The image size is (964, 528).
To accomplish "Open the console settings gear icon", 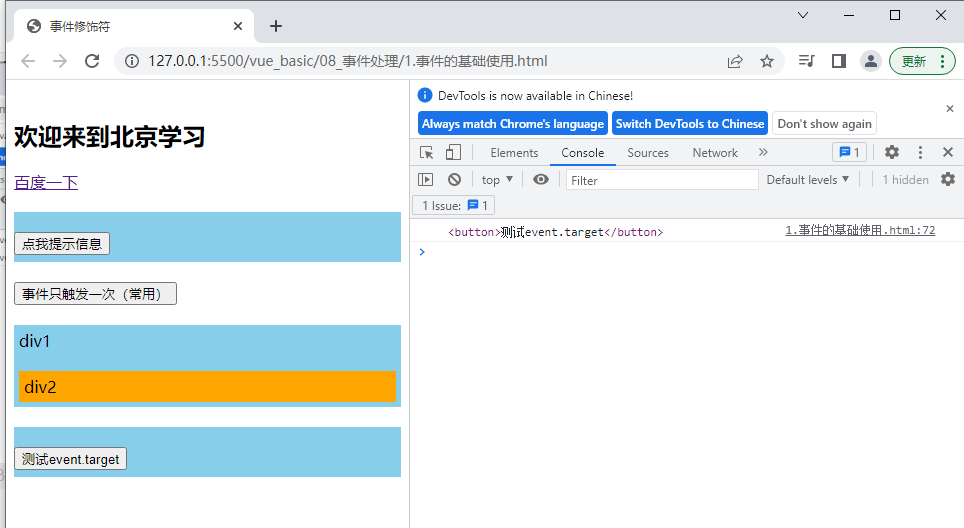I will (948, 180).
